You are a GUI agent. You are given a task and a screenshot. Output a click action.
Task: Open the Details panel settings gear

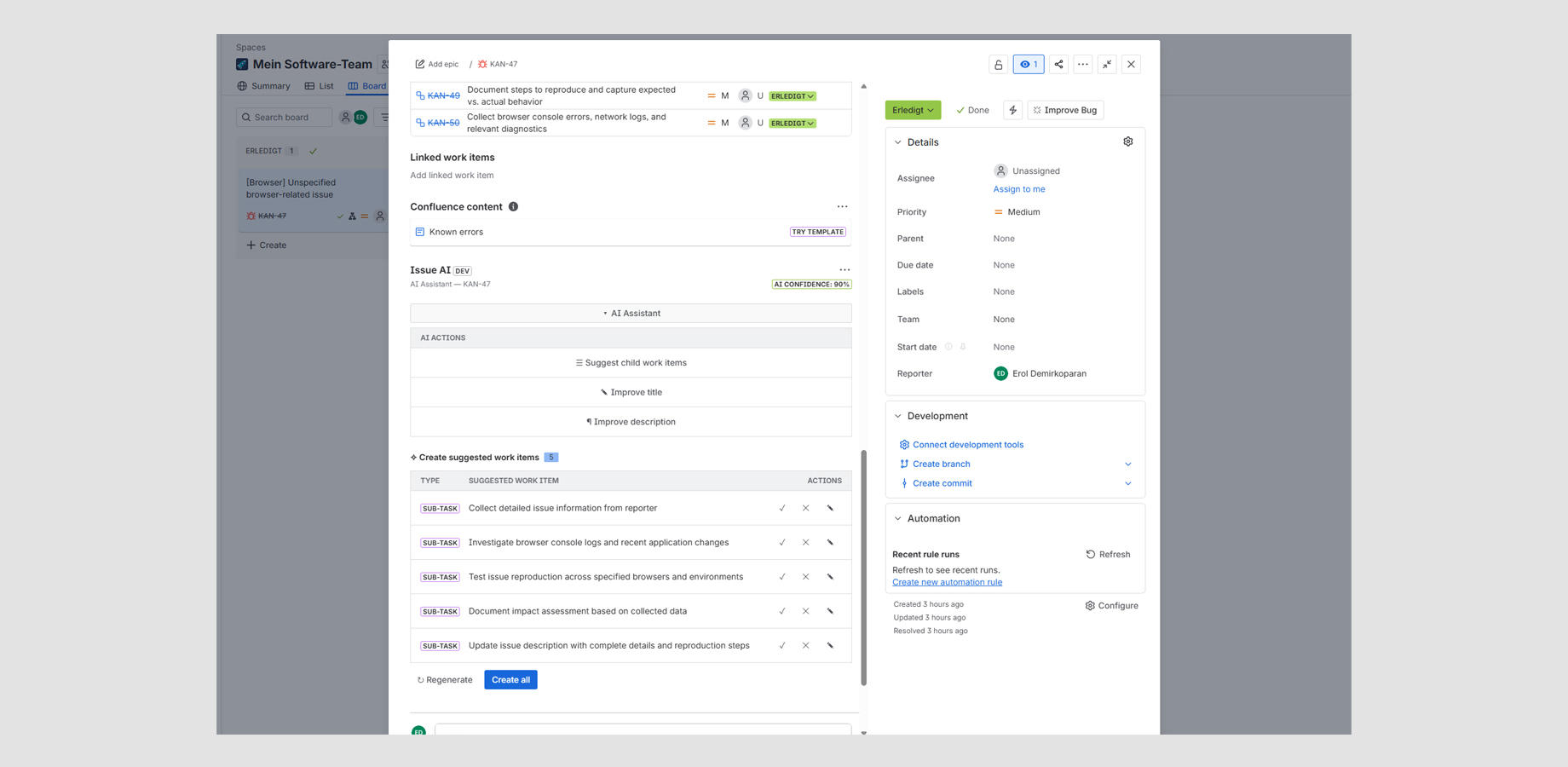tap(1128, 141)
